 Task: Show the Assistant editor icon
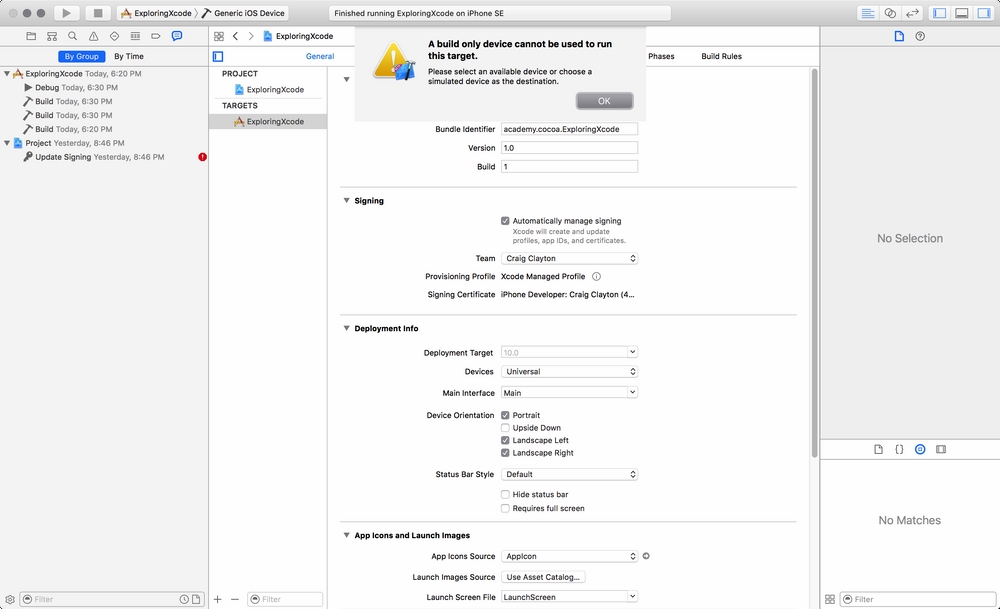tap(890, 13)
